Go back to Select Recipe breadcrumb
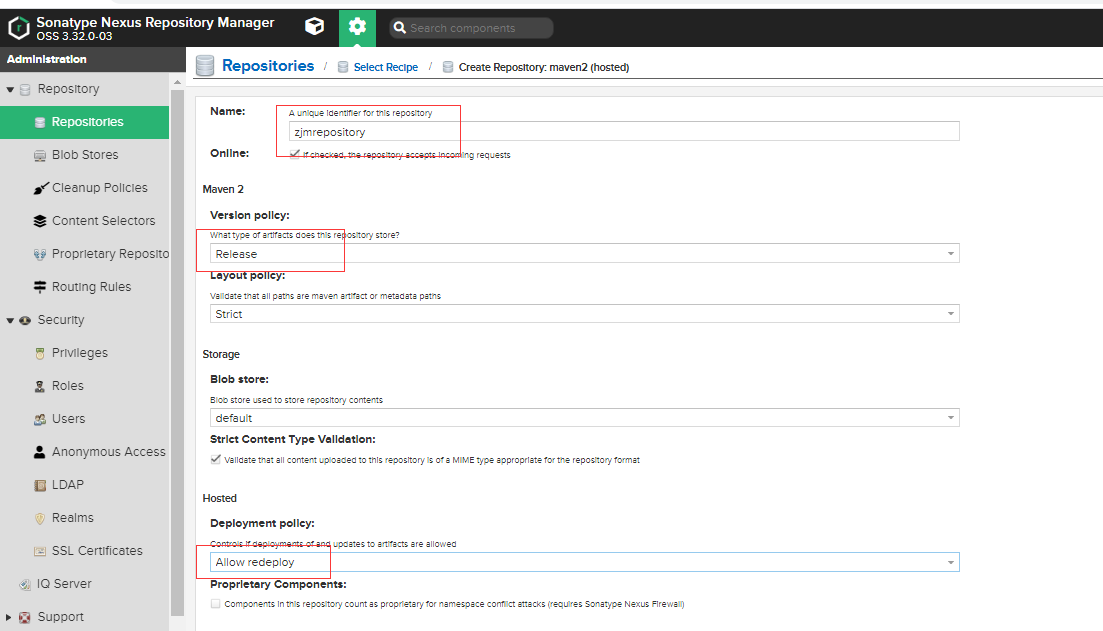Image resolution: width=1103 pixels, height=631 pixels. pos(385,67)
